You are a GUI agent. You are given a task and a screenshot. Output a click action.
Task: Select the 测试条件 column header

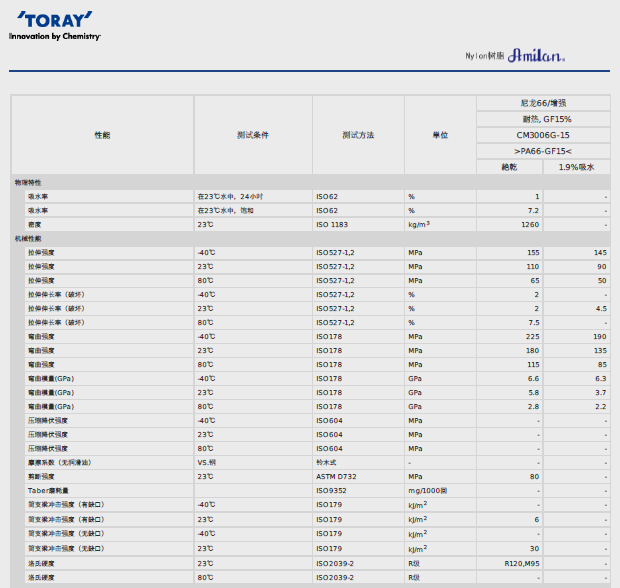point(253,135)
